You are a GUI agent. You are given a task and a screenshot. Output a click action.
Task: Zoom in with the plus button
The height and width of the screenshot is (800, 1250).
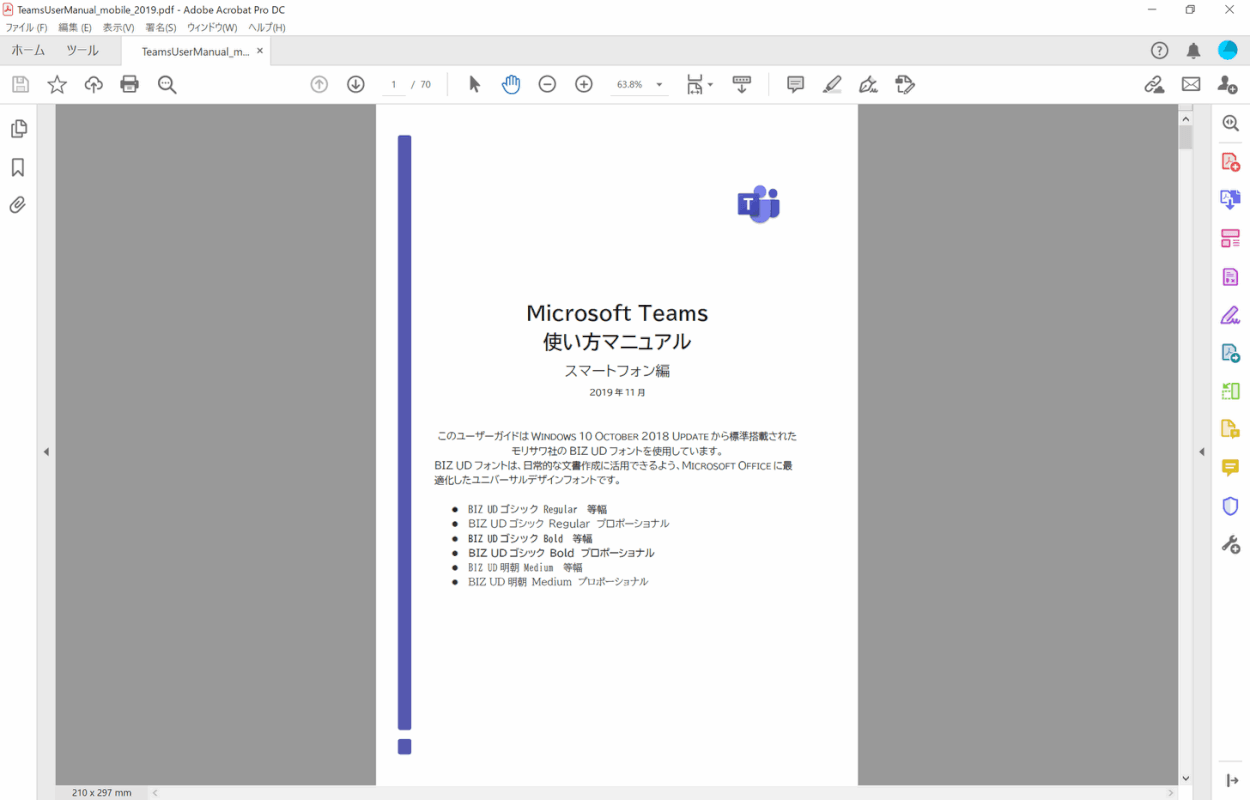[x=584, y=85]
